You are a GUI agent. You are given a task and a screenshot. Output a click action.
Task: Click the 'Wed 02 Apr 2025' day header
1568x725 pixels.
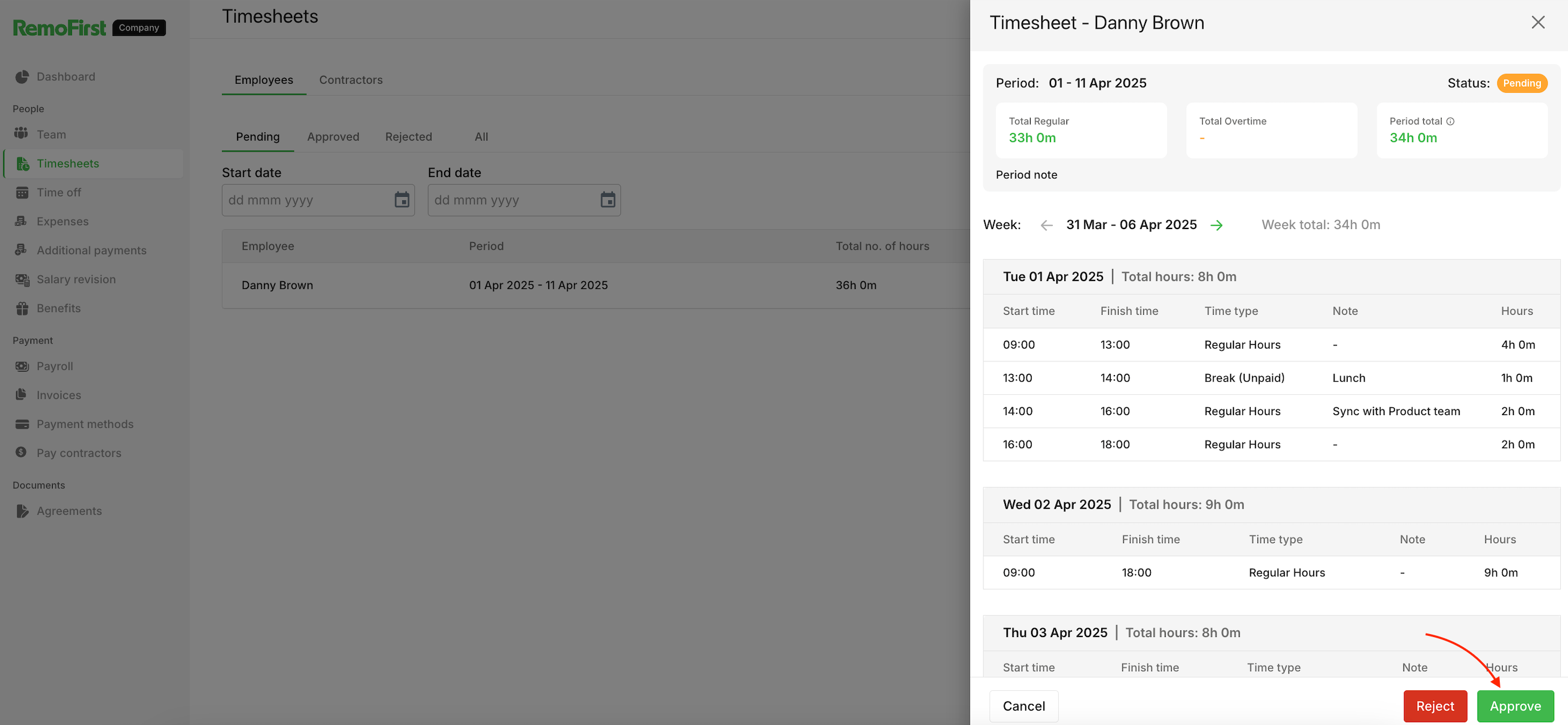[x=1057, y=504]
